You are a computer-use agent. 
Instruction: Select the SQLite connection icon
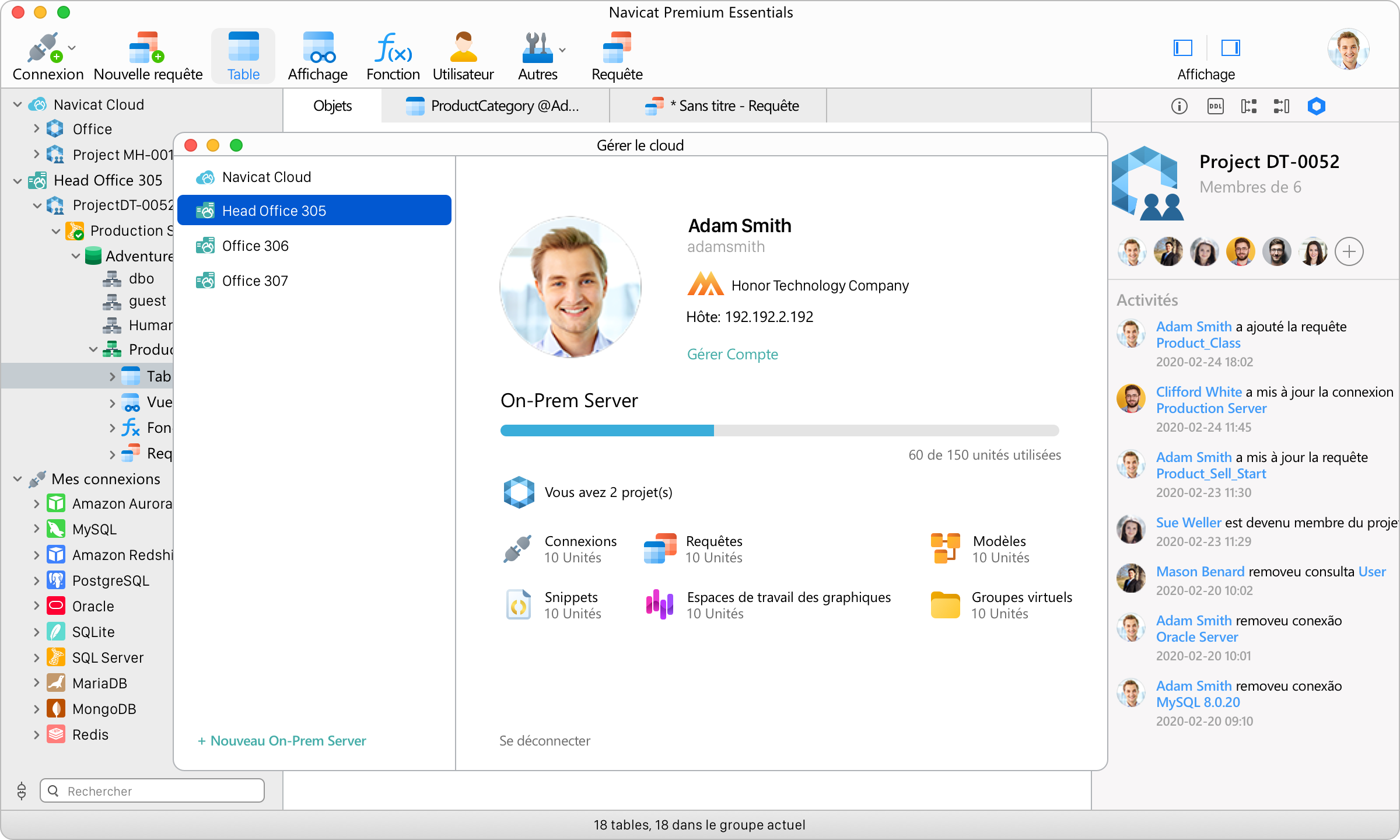point(56,632)
